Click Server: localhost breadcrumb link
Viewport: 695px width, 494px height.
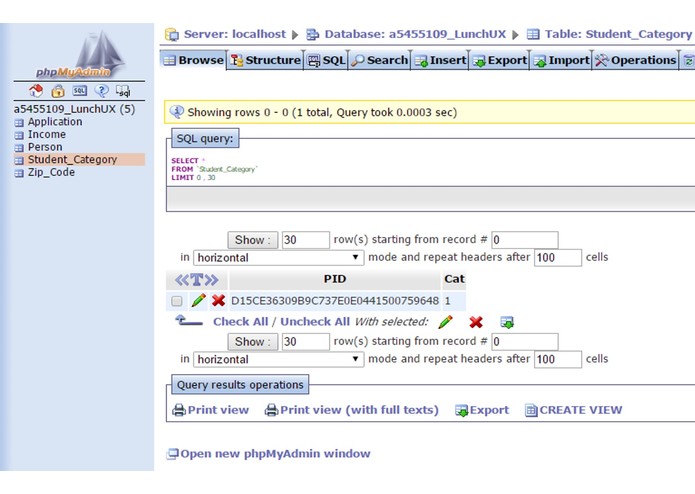pos(234,34)
